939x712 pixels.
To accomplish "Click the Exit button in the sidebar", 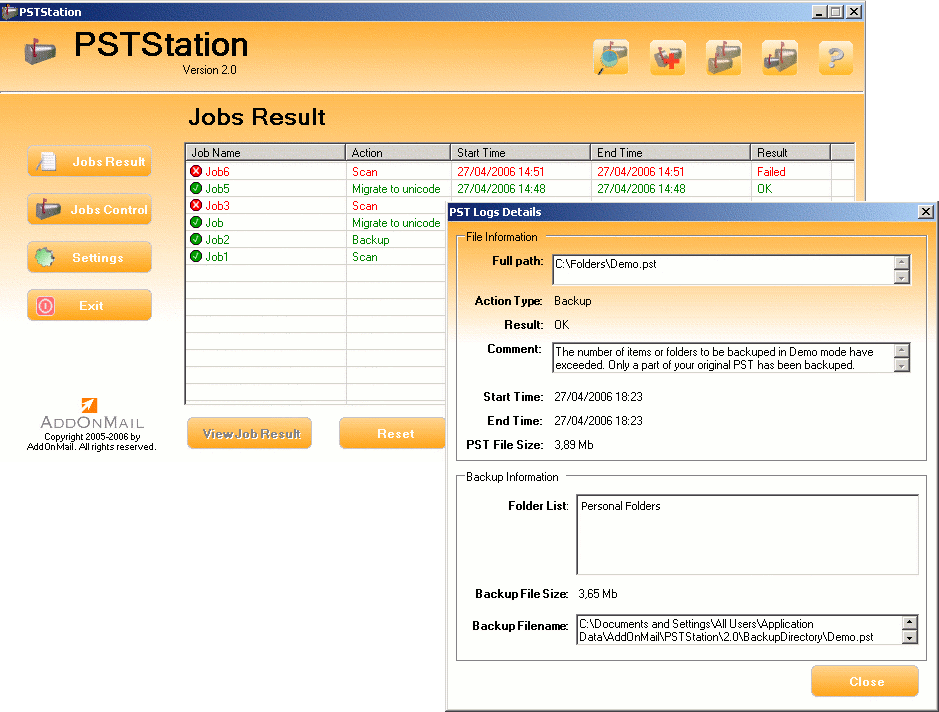I will (x=89, y=305).
